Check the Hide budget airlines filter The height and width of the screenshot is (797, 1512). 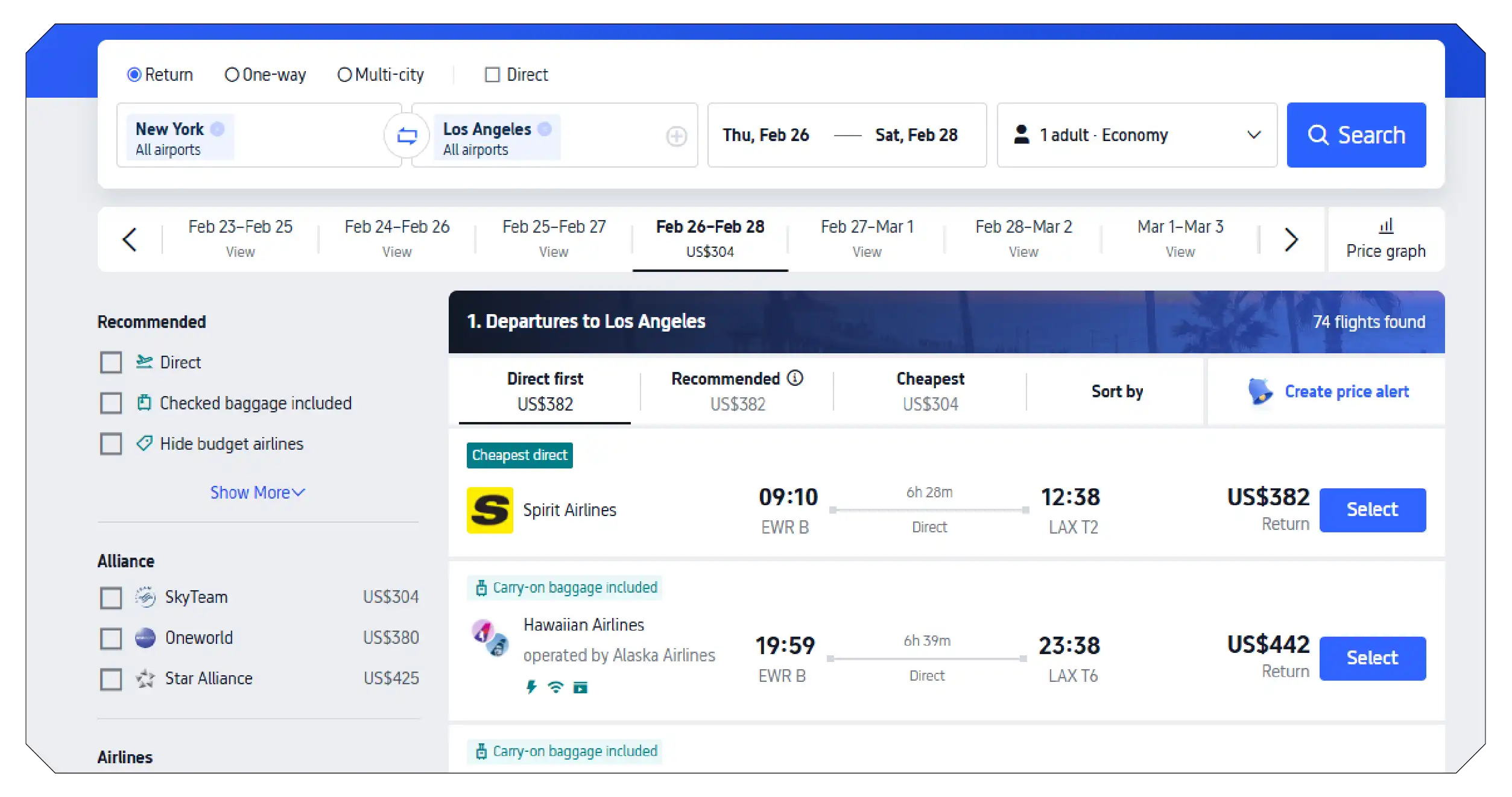(110, 444)
